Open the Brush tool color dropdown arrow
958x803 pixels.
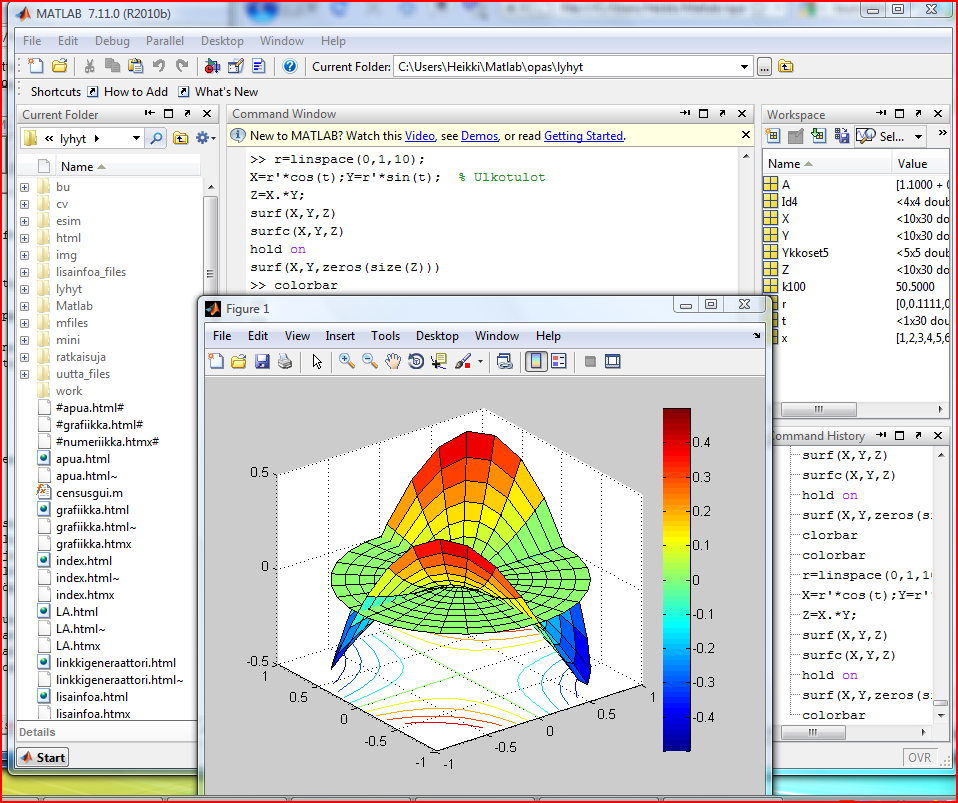pyautogui.click(x=480, y=362)
